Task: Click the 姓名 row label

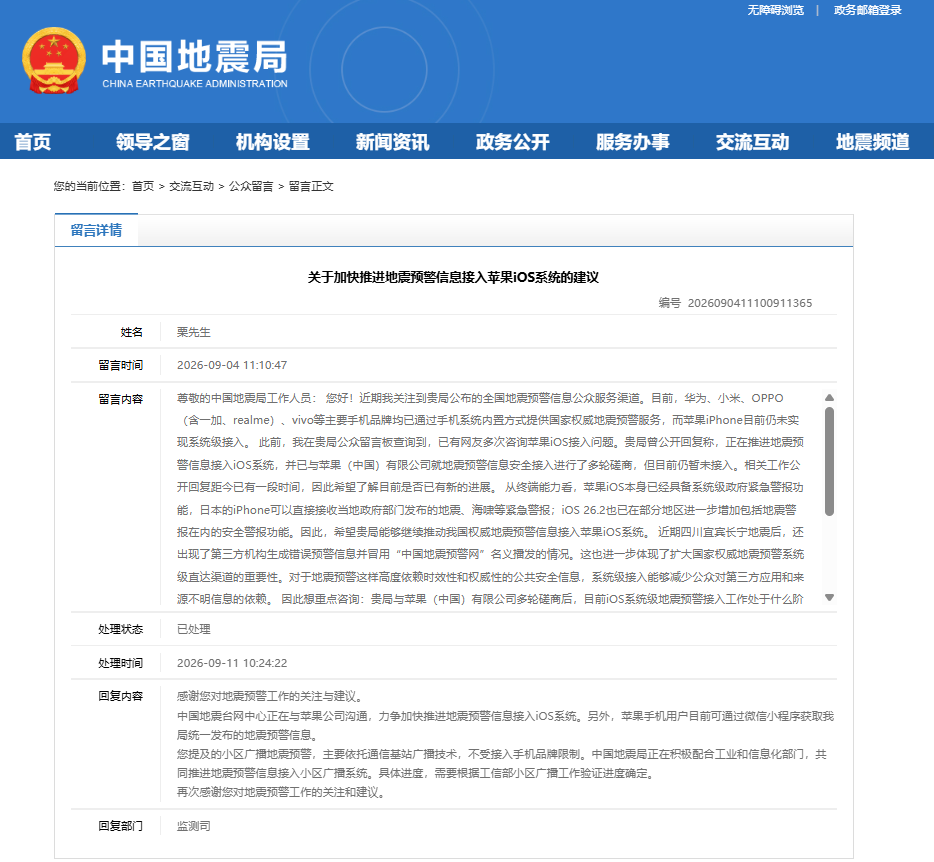Action: pos(132,332)
